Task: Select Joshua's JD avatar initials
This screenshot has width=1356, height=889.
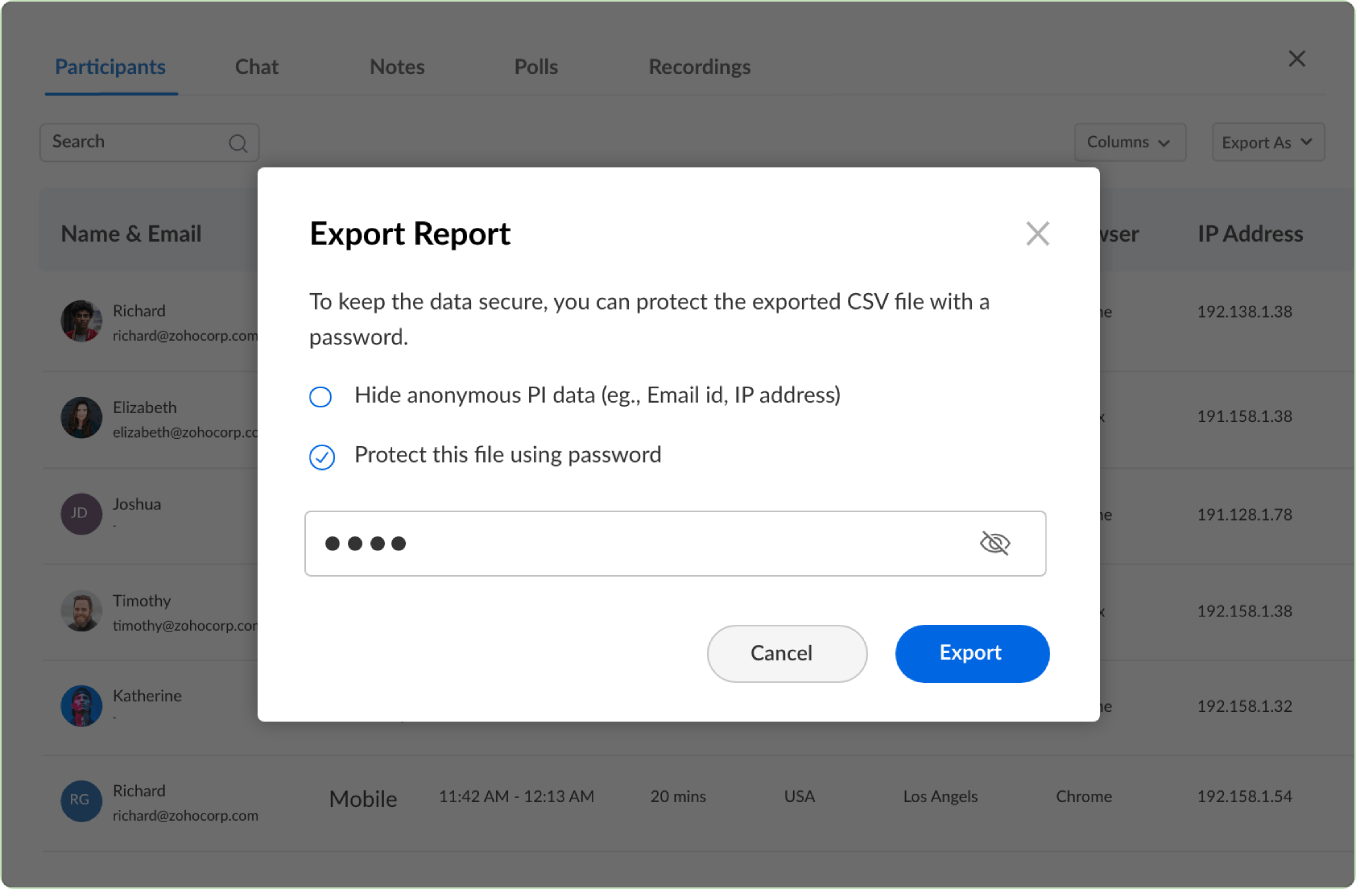Action: click(81, 514)
